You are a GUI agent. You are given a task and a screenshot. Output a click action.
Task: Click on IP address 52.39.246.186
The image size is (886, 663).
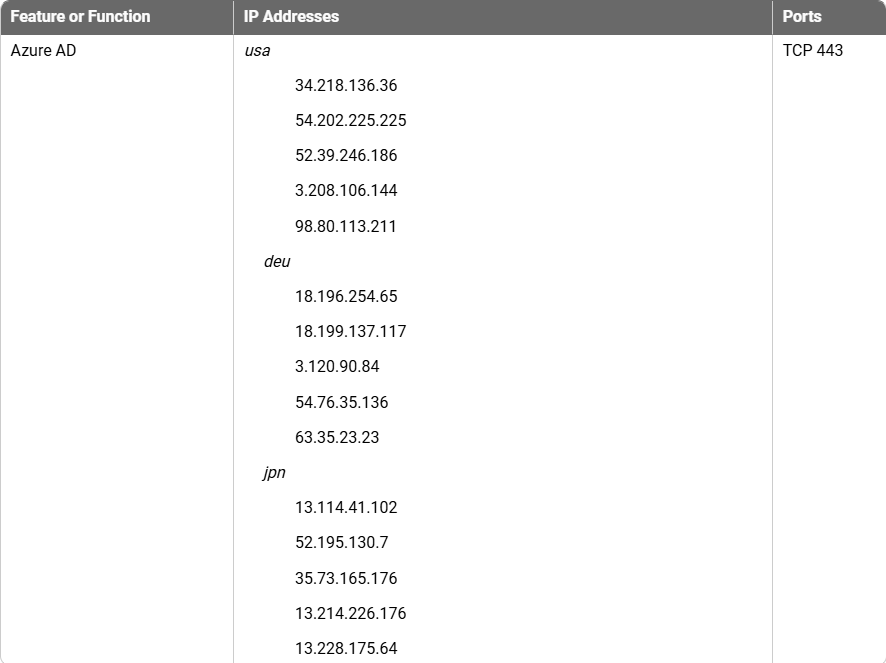(x=346, y=156)
